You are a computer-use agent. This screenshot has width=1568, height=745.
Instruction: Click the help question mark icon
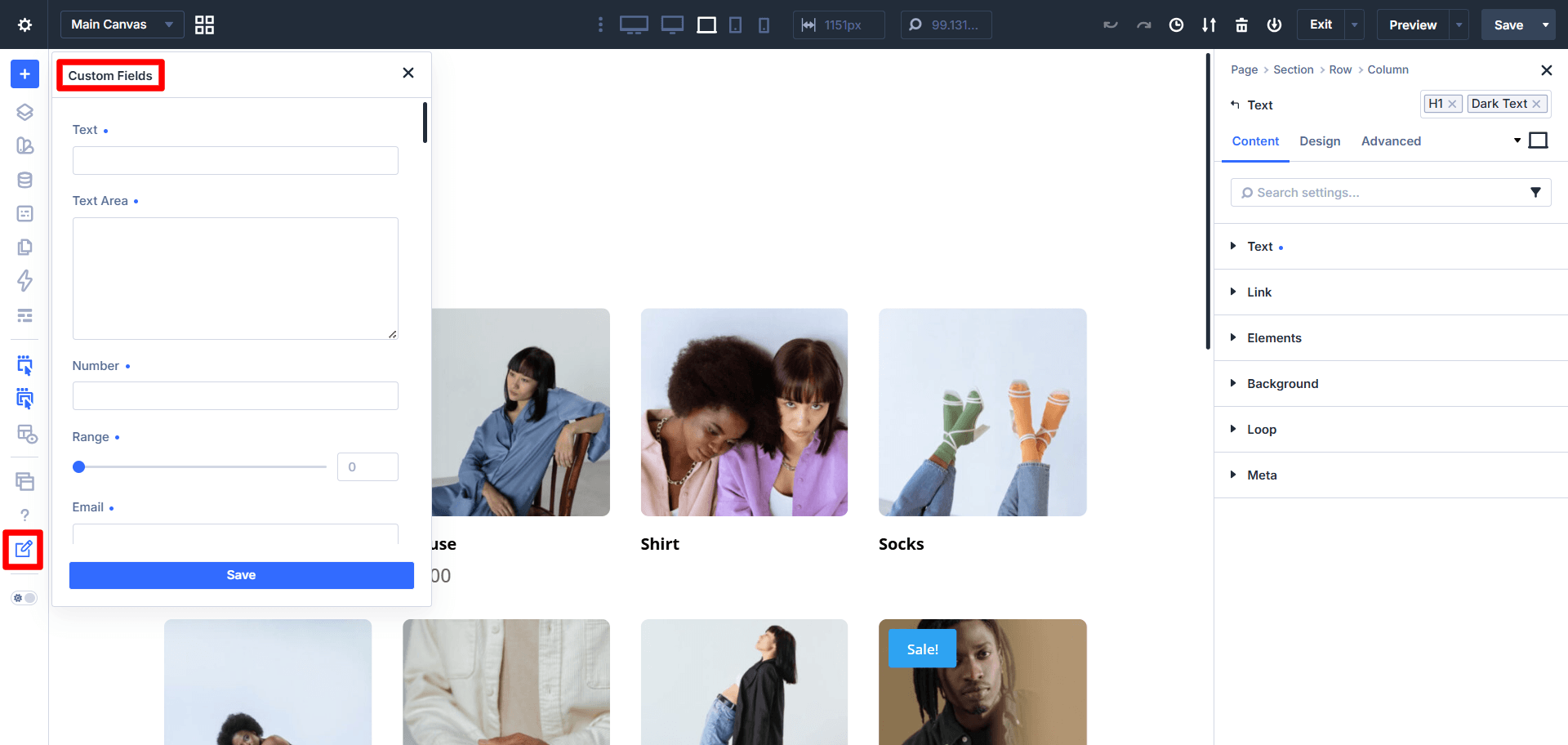(x=24, y=515)
